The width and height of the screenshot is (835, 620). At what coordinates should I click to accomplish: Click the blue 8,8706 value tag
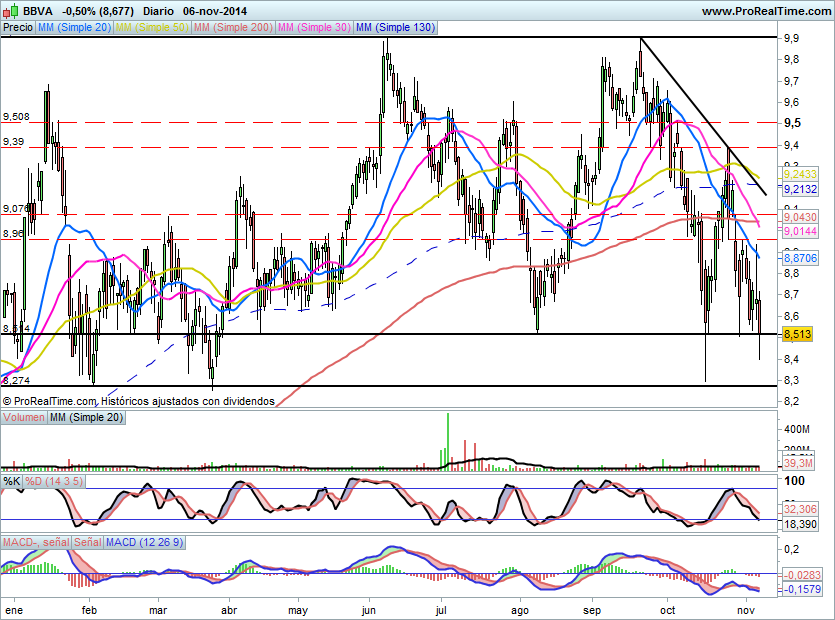click(x=800, y=258)
